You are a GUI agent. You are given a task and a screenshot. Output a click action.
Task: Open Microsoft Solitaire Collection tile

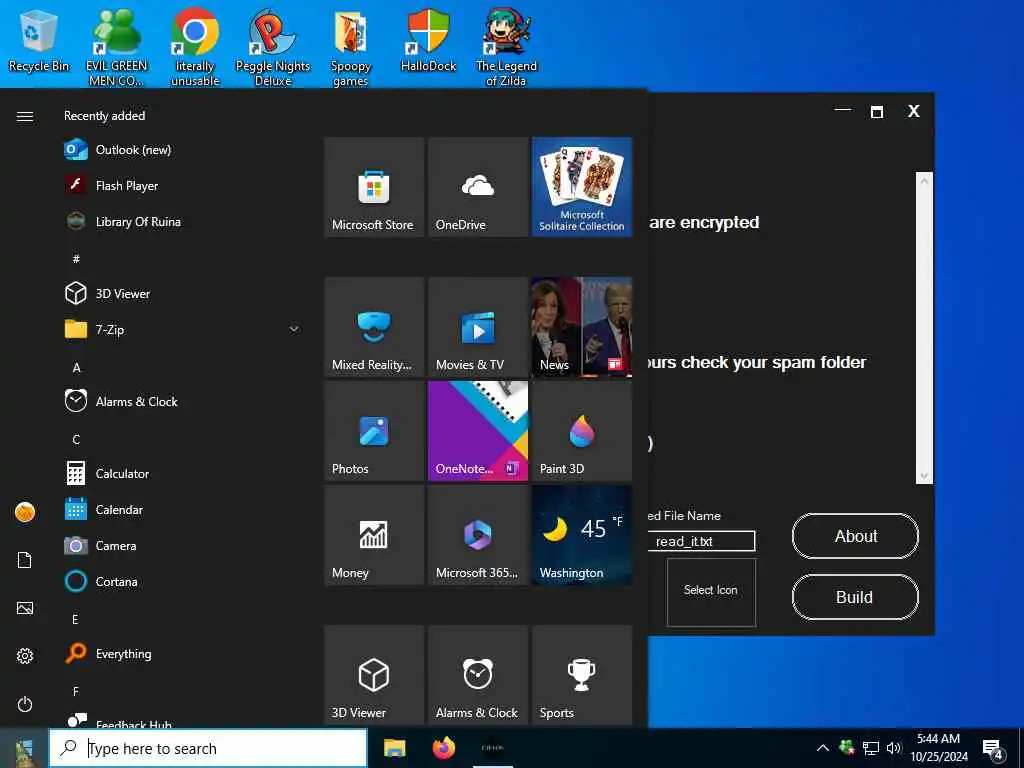coord(582,187)
